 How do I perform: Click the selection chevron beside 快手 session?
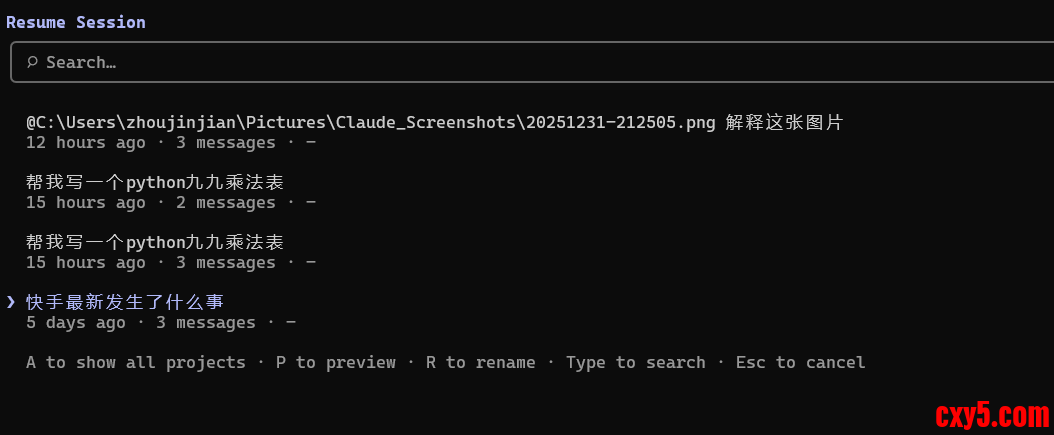tap(10, 302)
